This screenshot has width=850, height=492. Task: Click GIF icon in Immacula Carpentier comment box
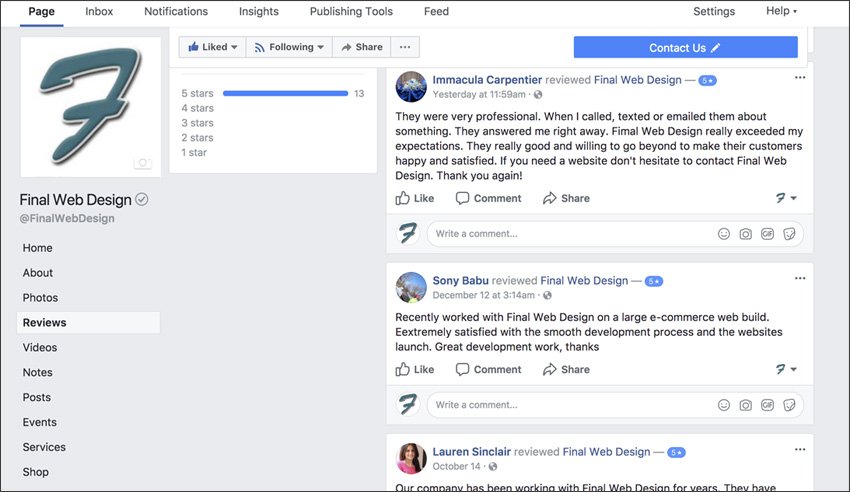tap(767, 234)
